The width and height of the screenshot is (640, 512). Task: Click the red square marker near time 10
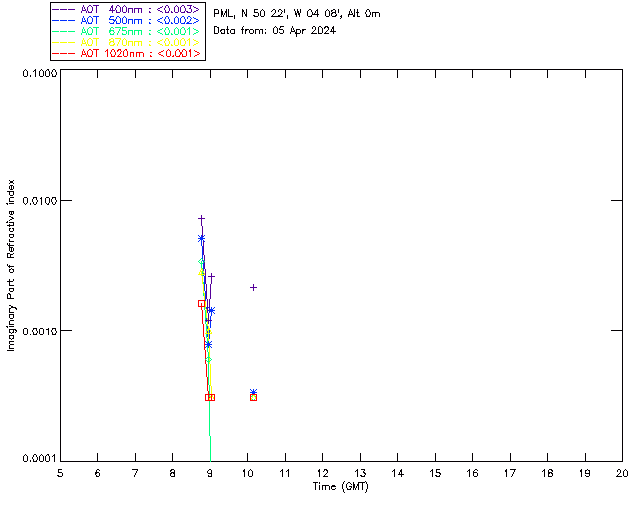pyautogui.click(x=253, y=398)
